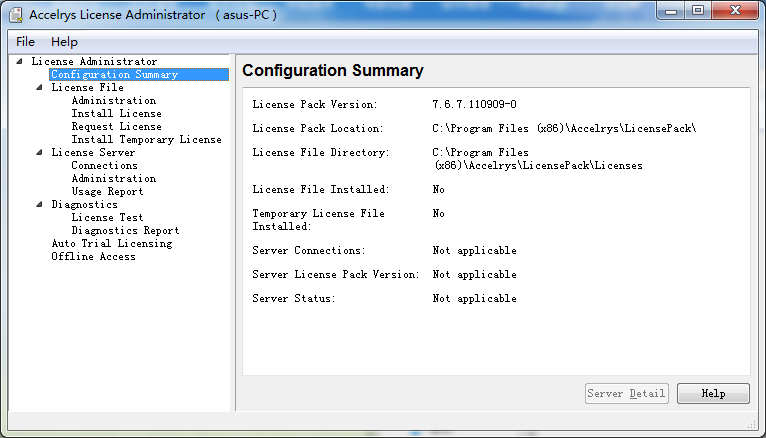This screenshot has height=438, width=766.
Task: Select Administration under License File
Action: (113, 101)
